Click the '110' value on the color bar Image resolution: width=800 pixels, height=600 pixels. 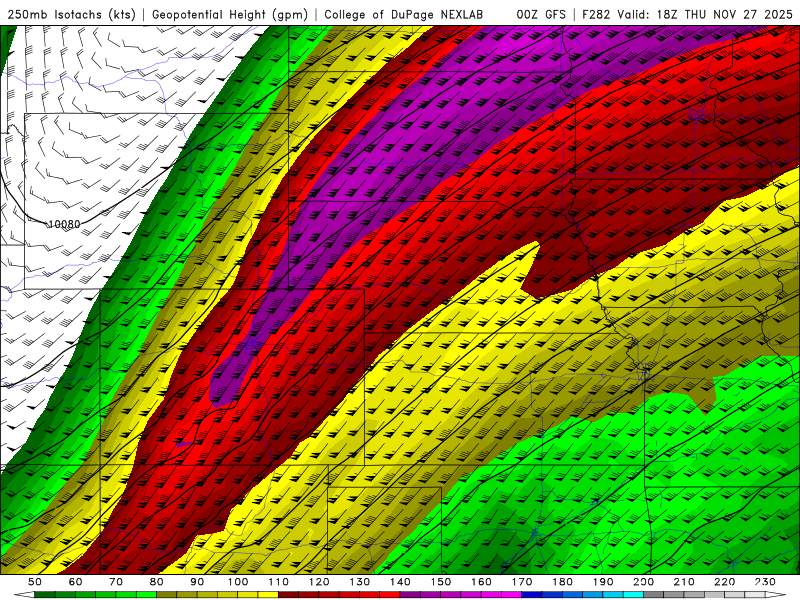279,582
